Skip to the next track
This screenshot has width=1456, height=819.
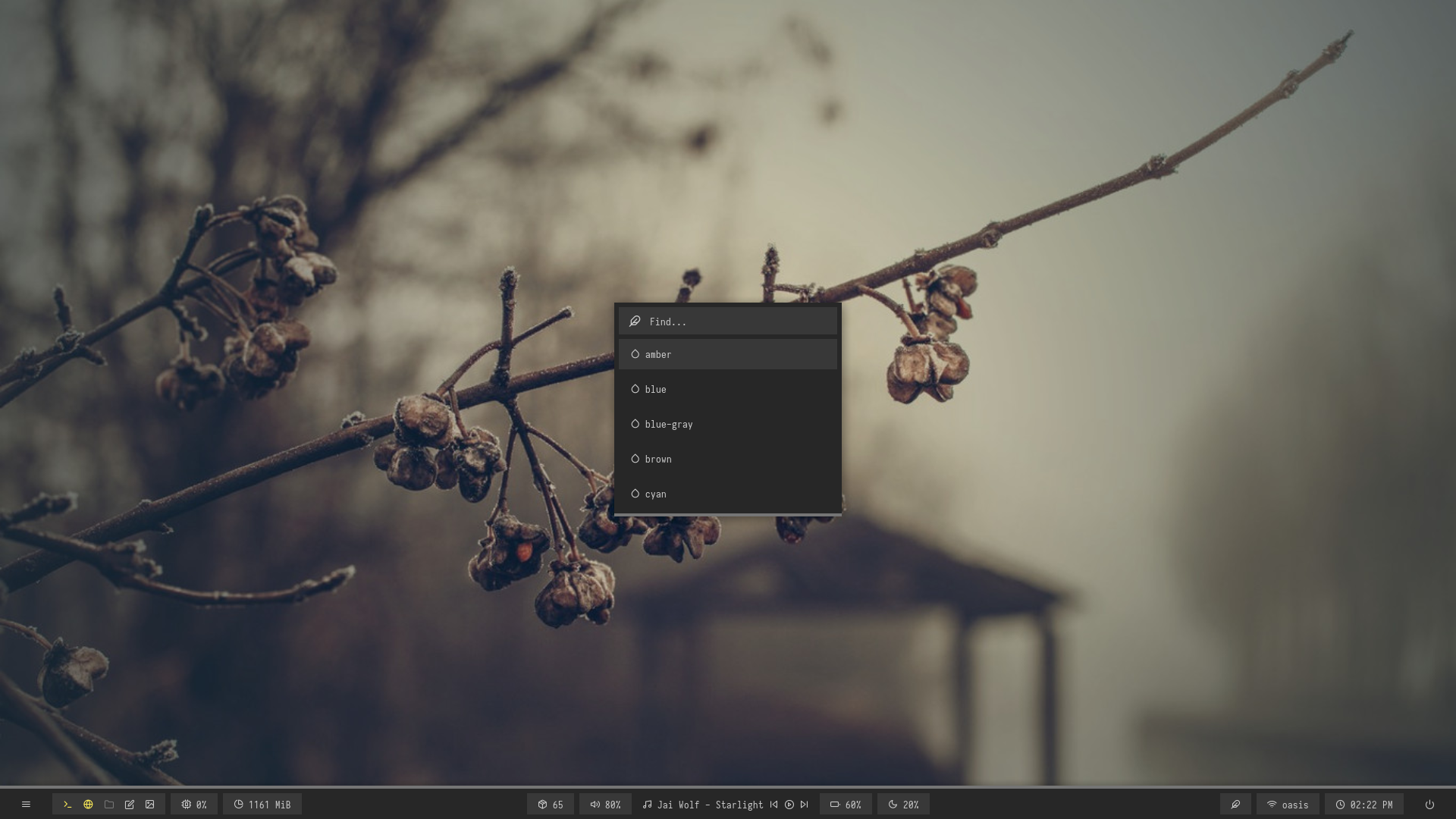click(805, 805)
